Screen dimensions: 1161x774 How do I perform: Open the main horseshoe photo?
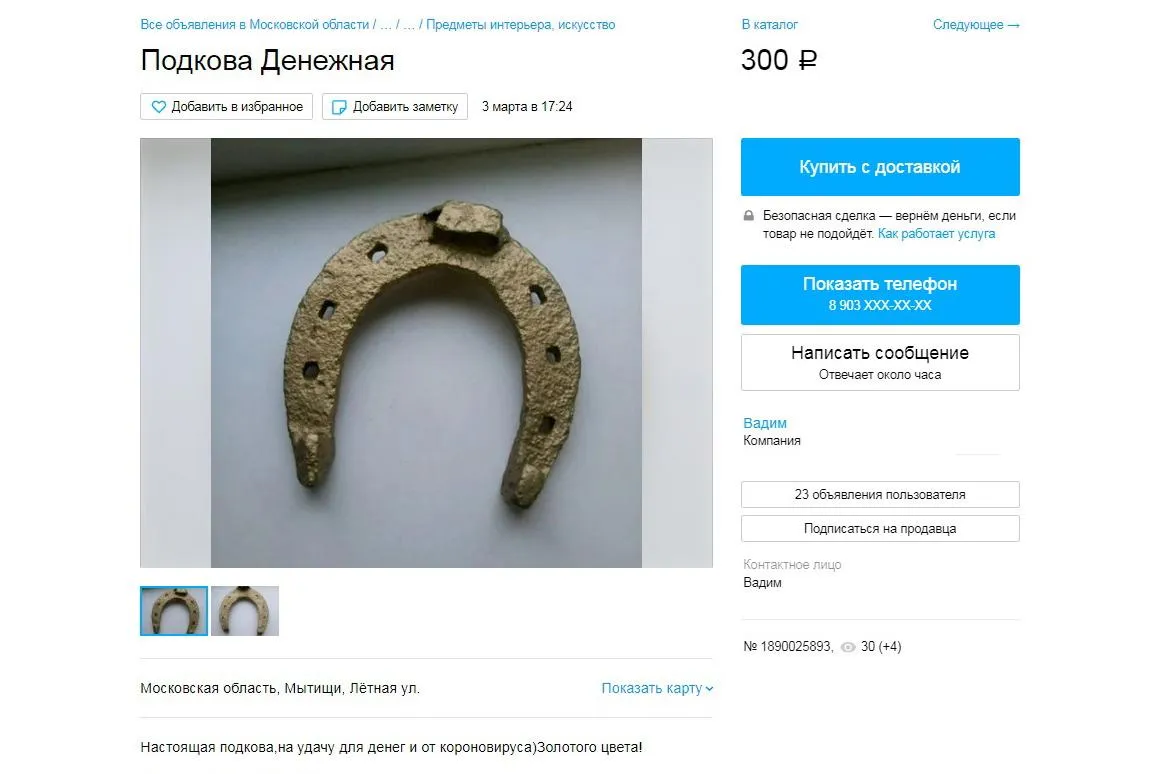click(x=426, y=353)
